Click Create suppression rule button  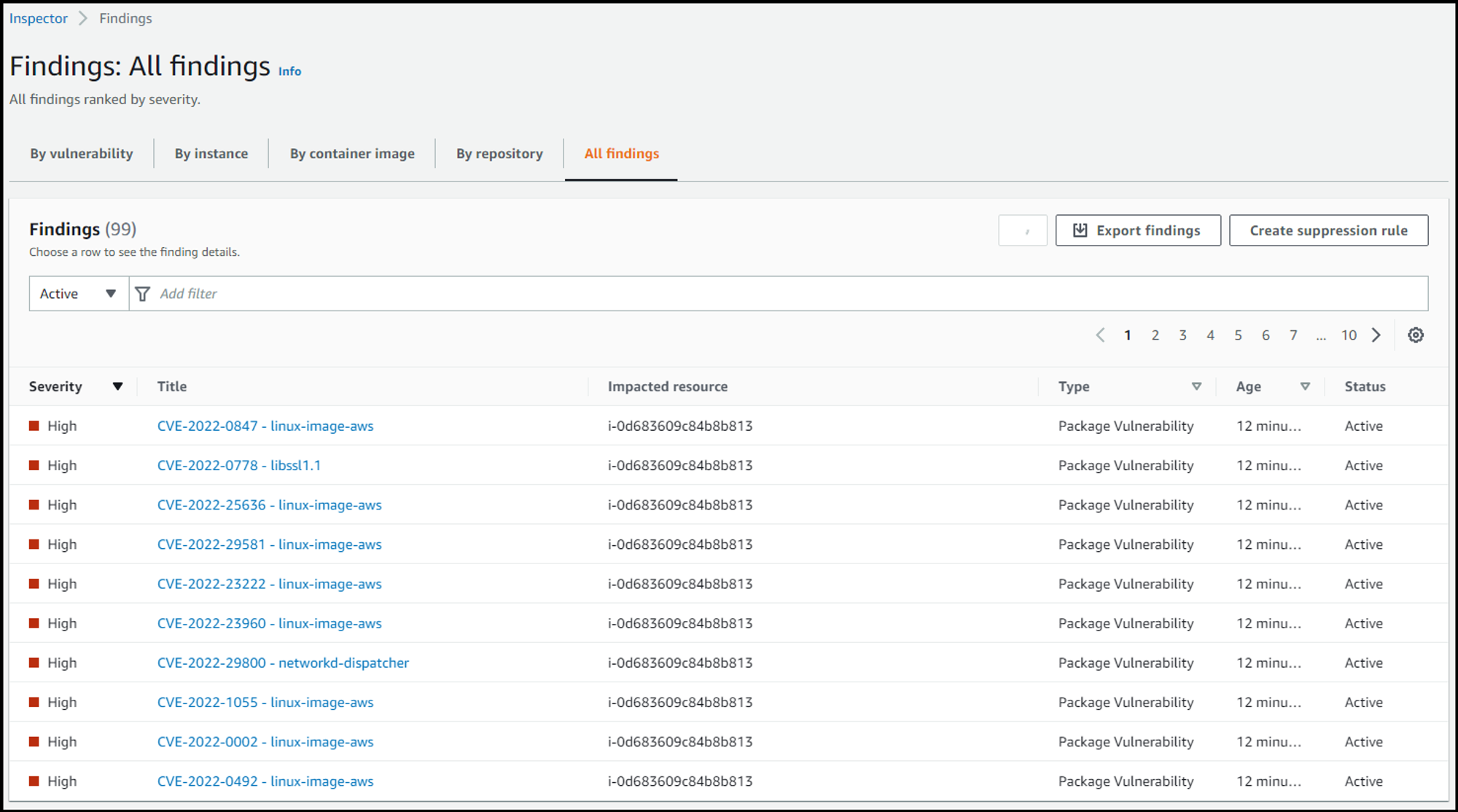(1328, 230)
